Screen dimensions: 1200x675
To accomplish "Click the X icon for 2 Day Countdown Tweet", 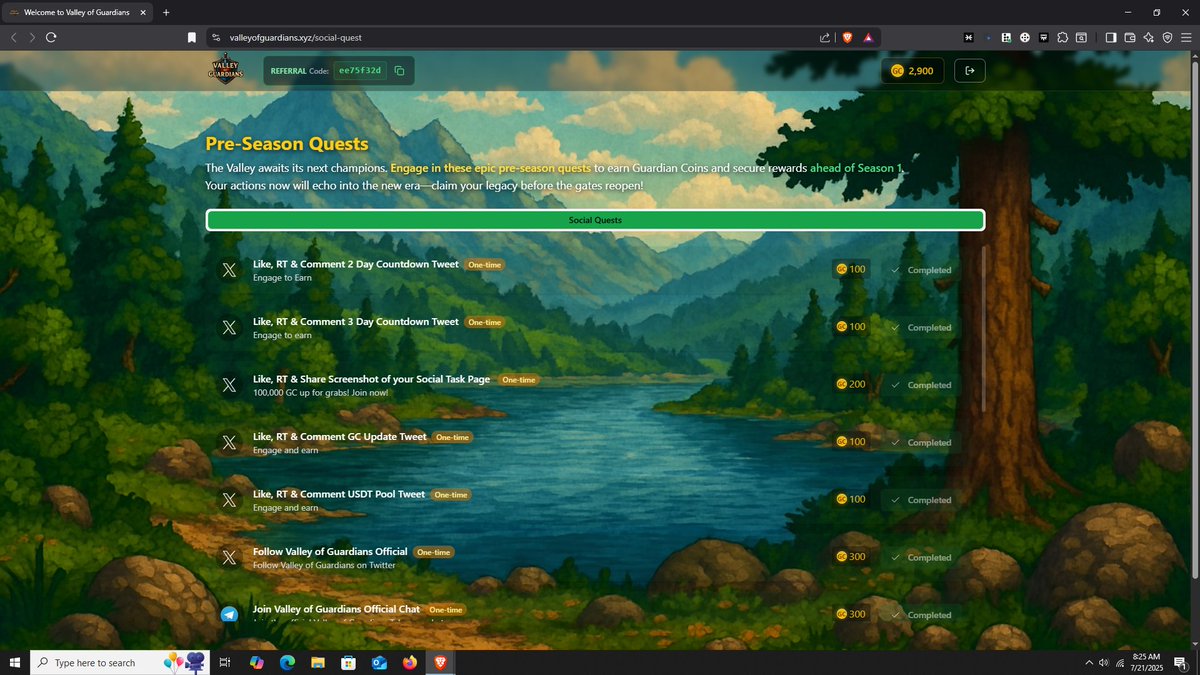I will click(229, 270).
